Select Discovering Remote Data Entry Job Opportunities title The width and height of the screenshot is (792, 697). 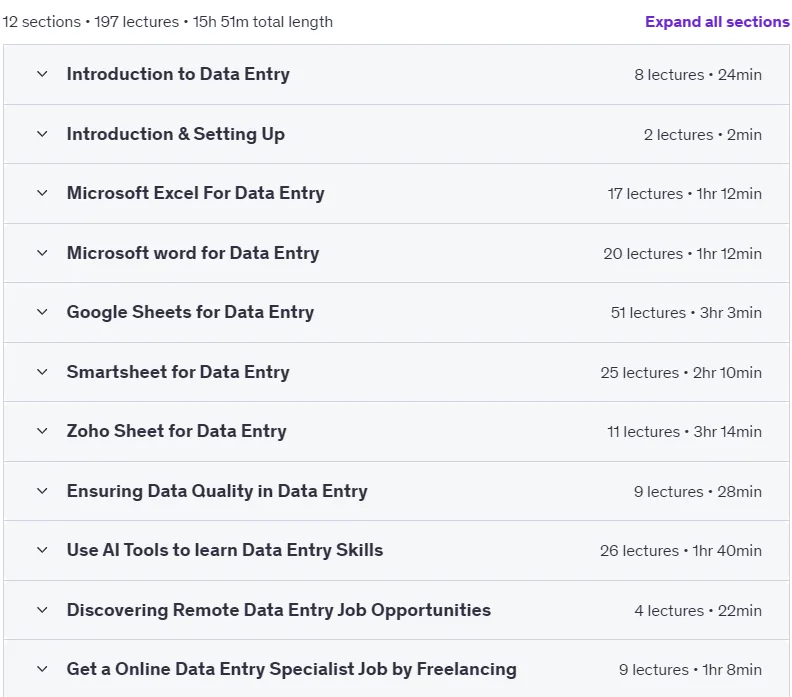pyautogui.click(x=279, y=610)
